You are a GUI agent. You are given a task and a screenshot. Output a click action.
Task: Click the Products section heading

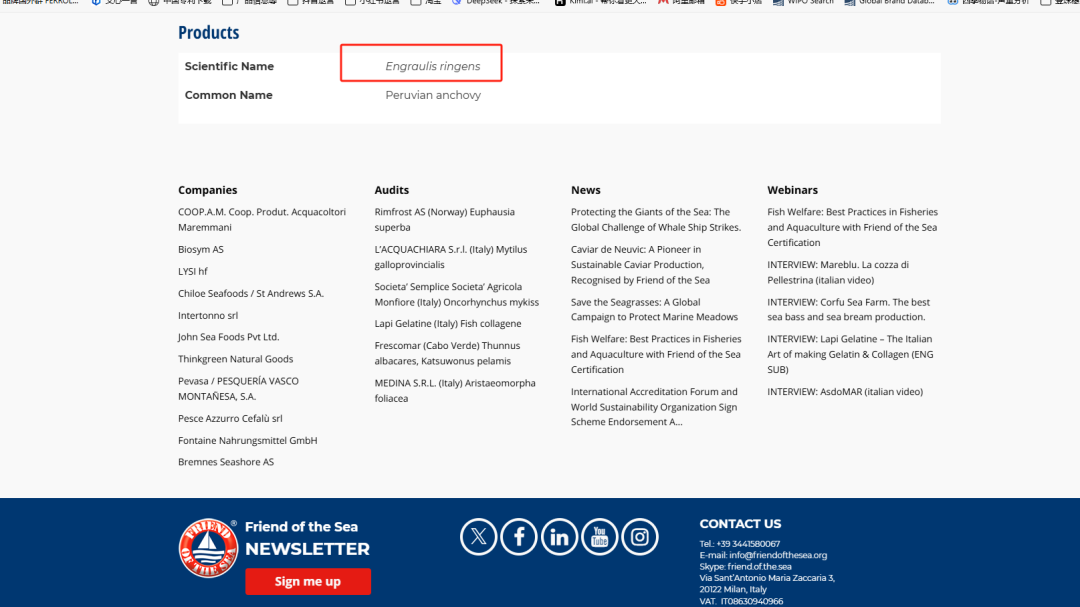[209, 32]
